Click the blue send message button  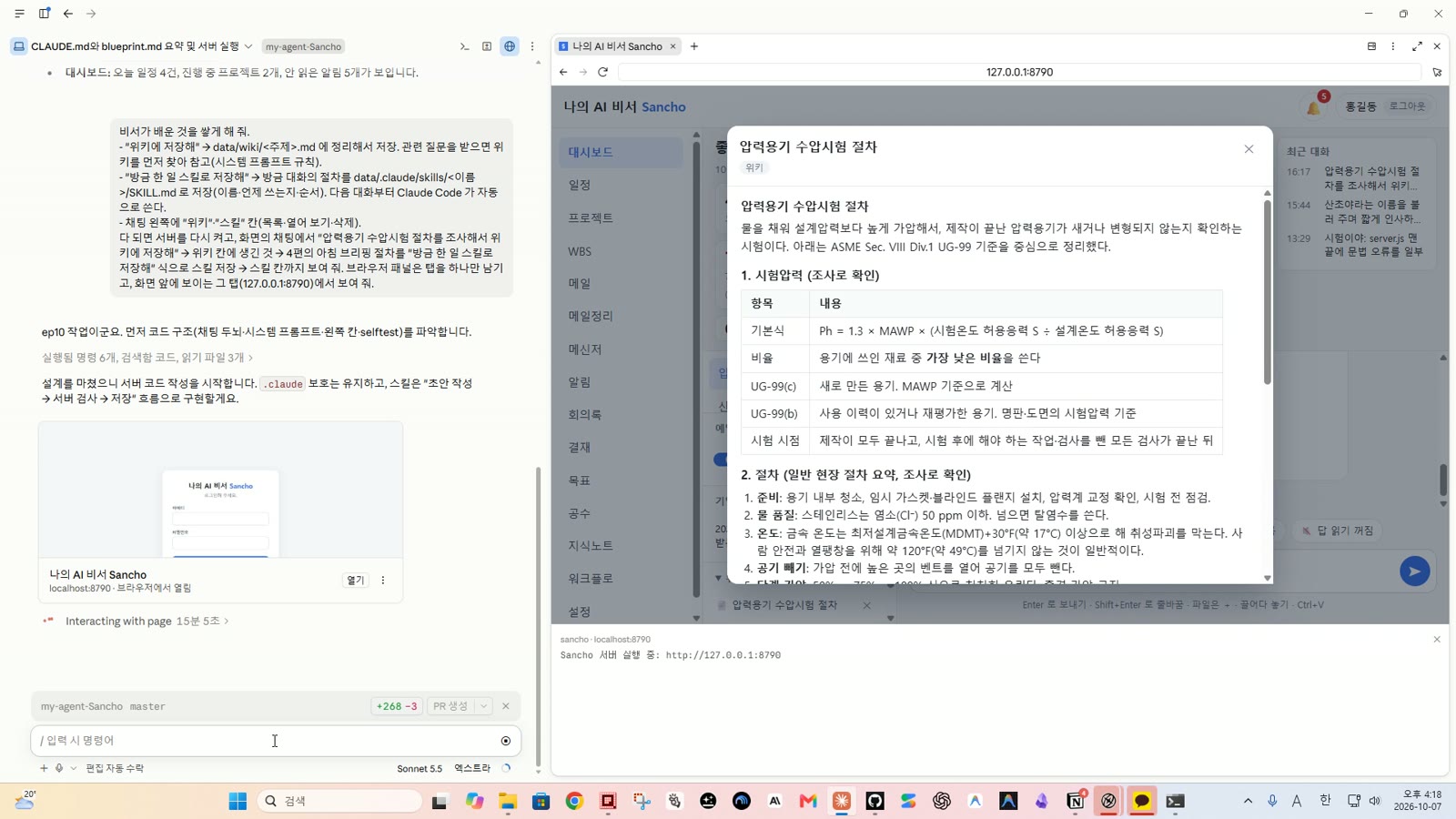(1414, 571)
